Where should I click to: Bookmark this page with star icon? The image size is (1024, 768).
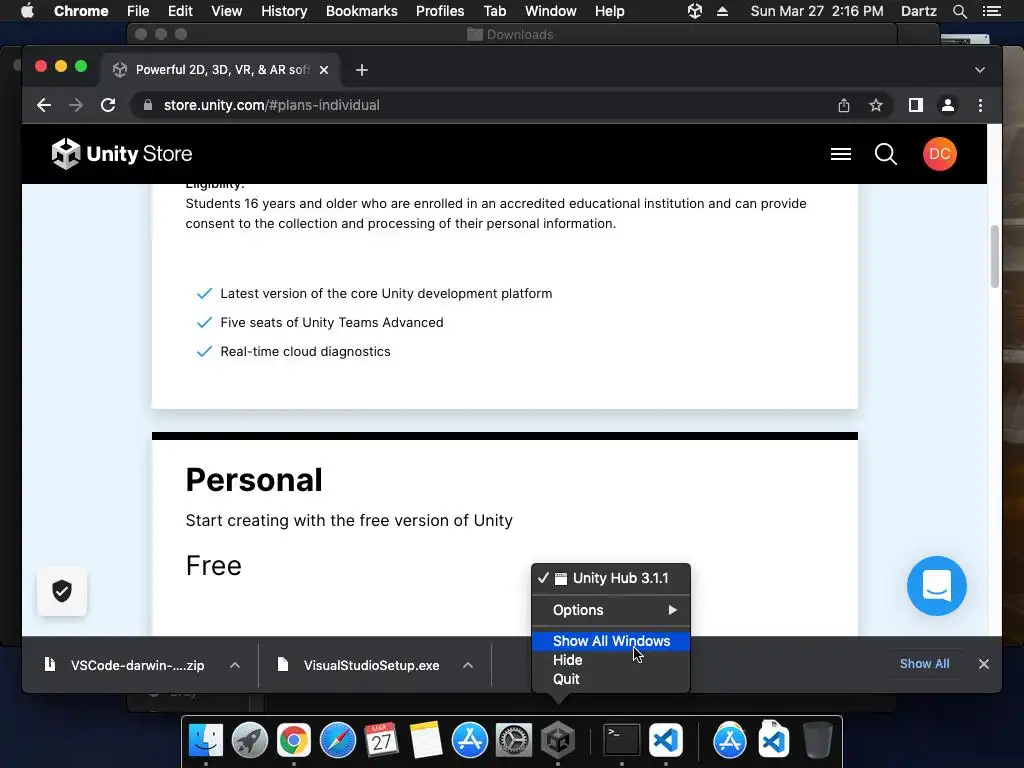tap(876, 105)
